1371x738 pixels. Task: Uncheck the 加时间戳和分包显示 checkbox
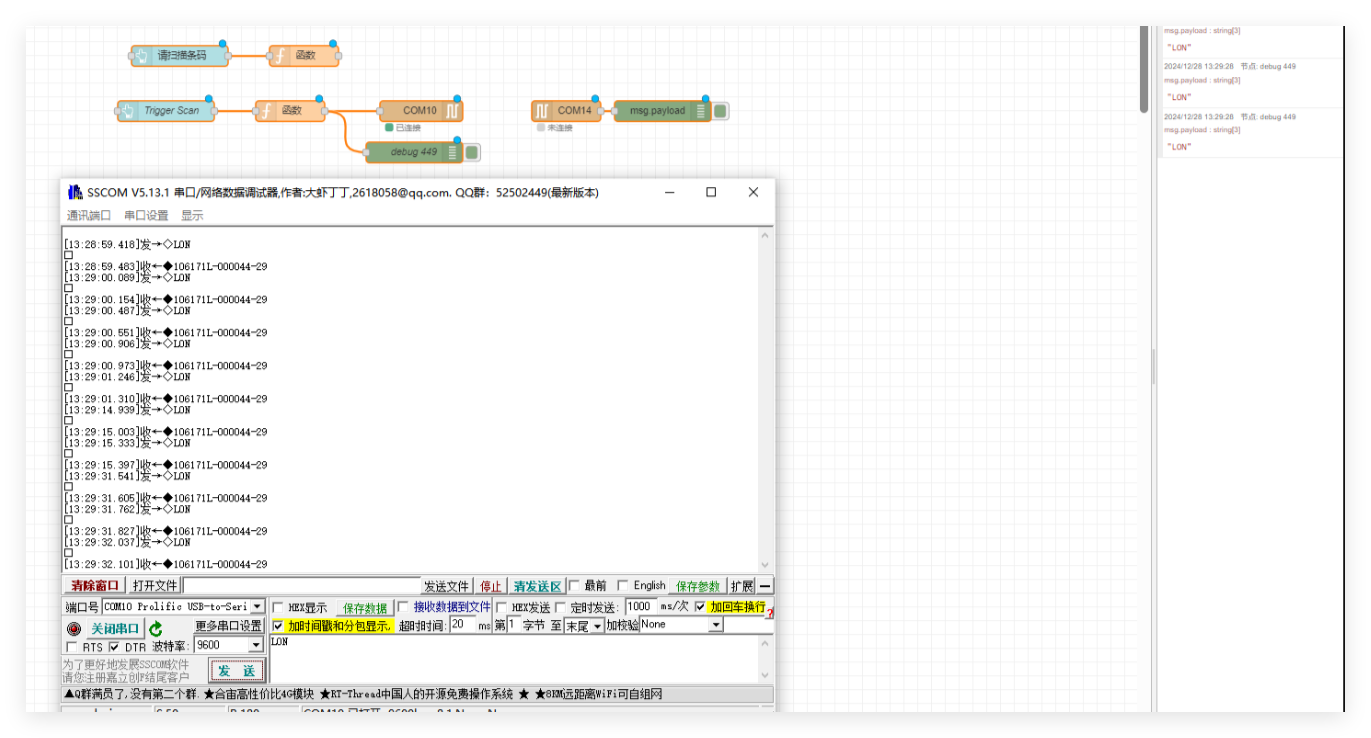pyautogui.click(x=278, y=626)
